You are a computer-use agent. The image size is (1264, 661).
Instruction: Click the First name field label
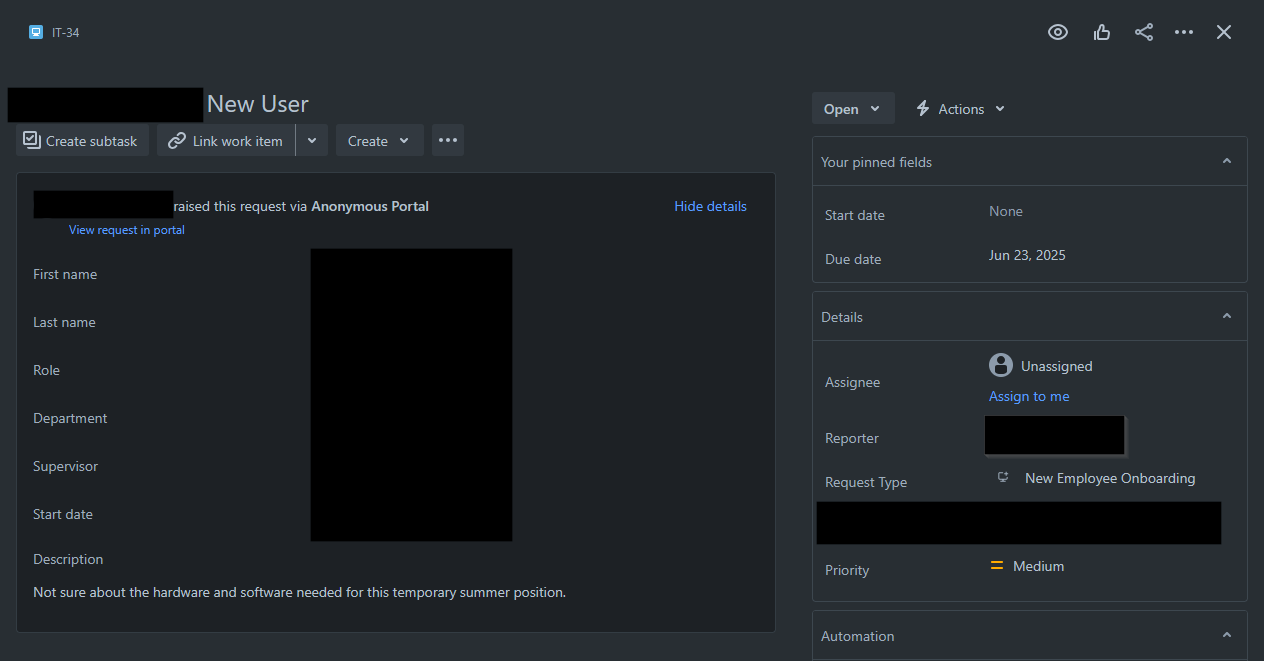point(65,274)
